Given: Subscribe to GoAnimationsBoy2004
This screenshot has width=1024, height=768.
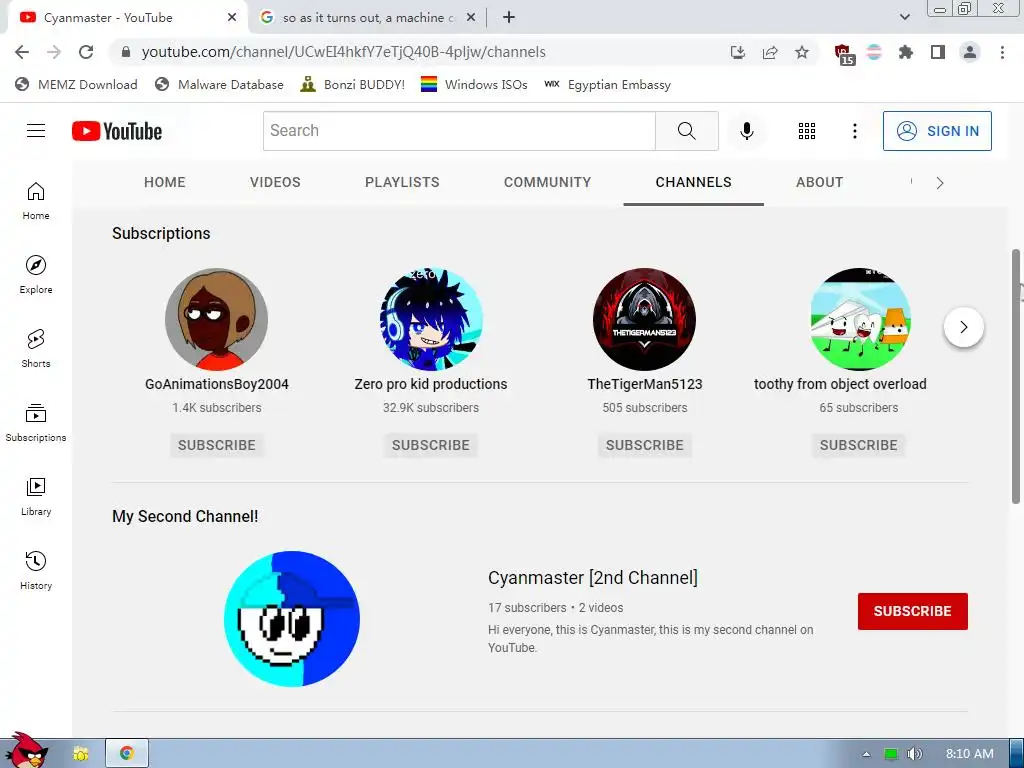Looking at the screenshot, I should point(217,445).
